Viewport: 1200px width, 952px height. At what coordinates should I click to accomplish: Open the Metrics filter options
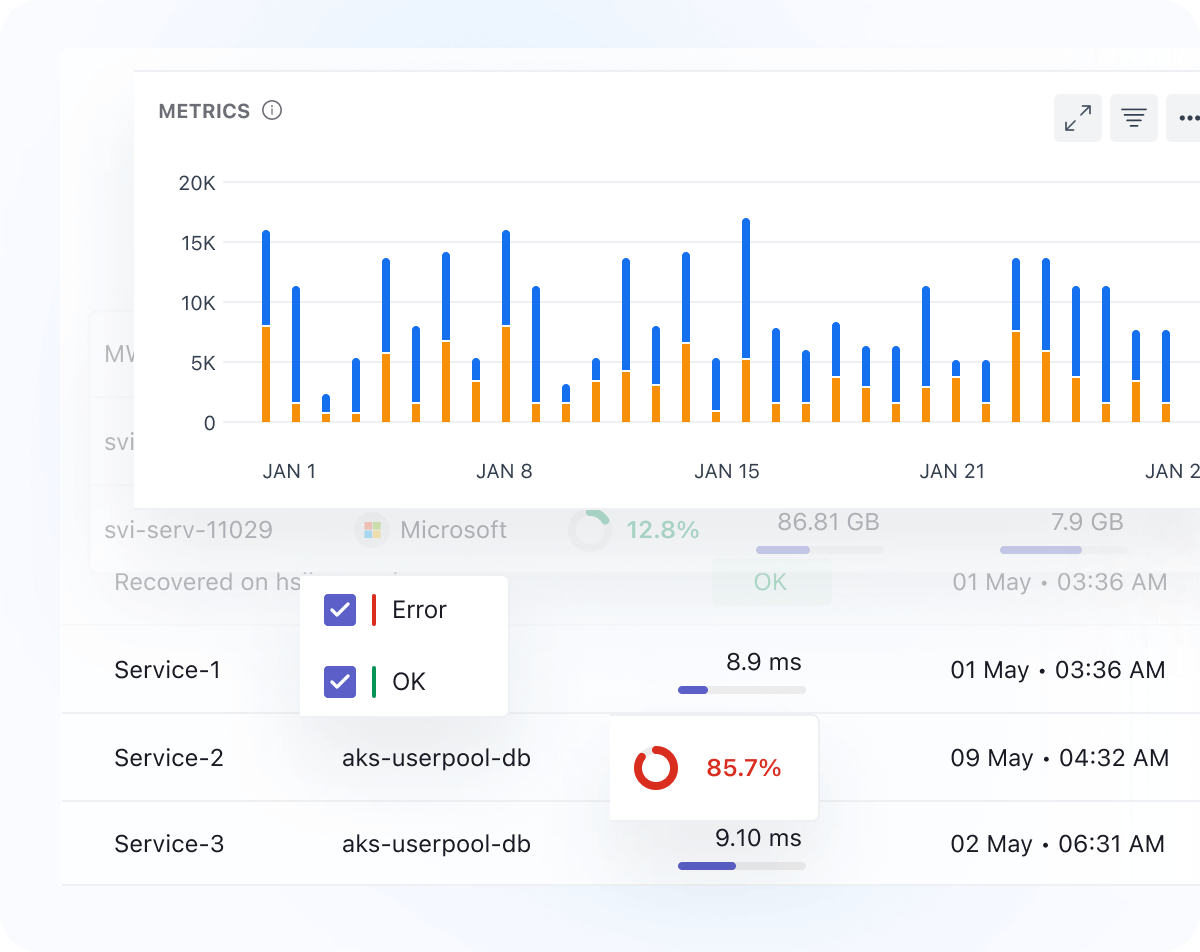[x=1134, y=118]
